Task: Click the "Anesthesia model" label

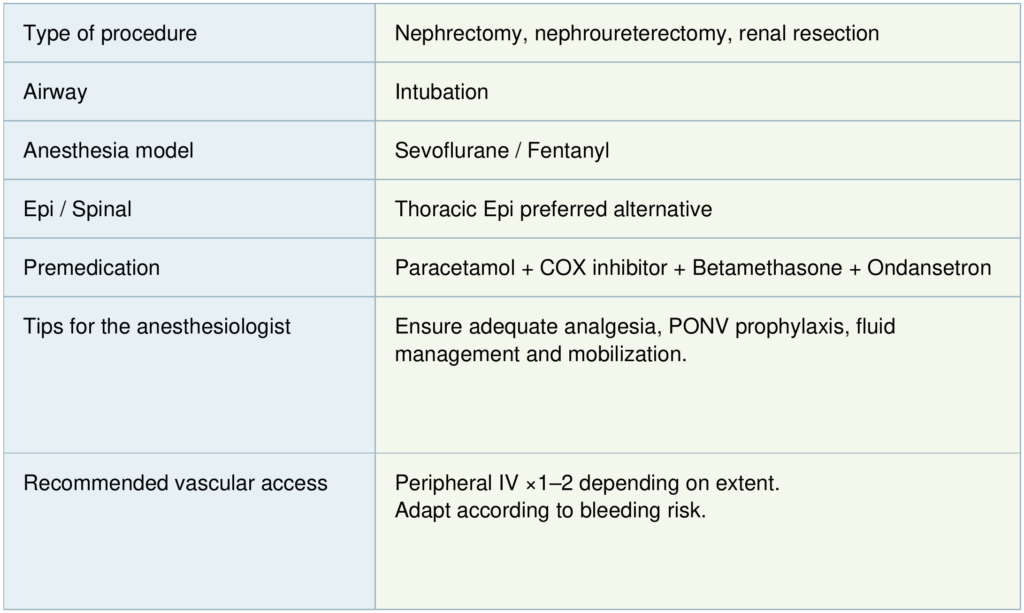Action: pyautogui.click(x=108, y=151)
